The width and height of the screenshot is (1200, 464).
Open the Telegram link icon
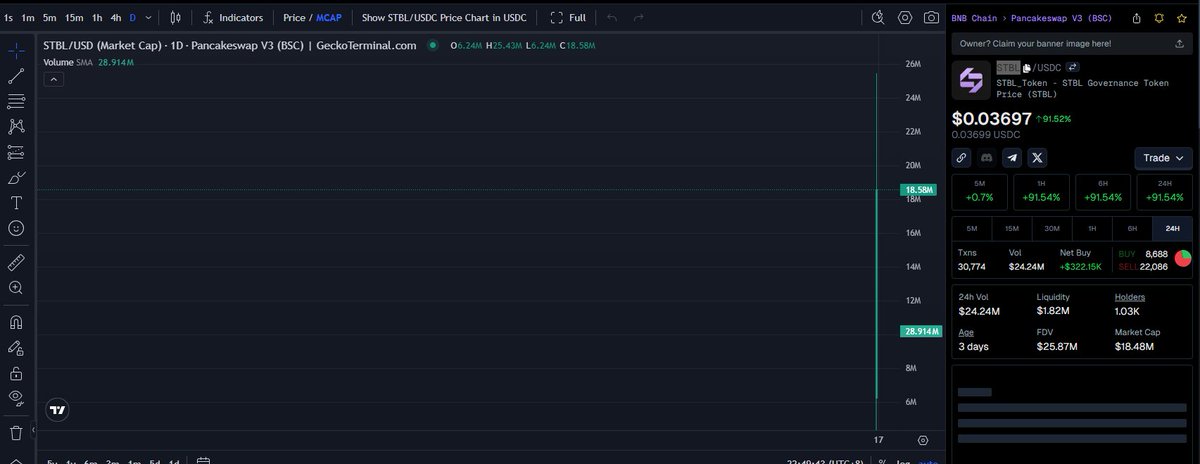(x=1012, y=158)
